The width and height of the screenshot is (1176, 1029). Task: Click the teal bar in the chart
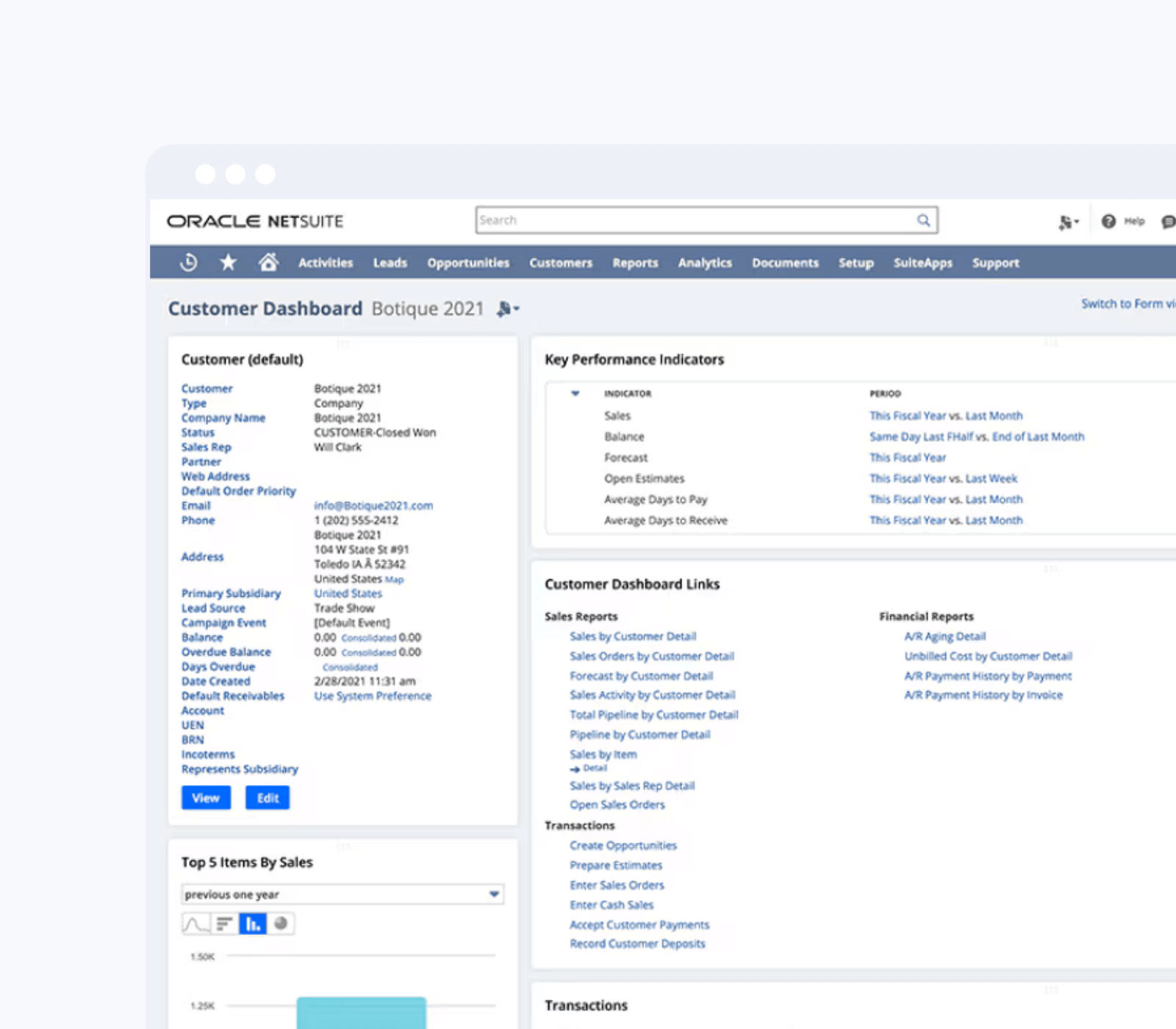pyautogui.click(x=362, y=1013)
